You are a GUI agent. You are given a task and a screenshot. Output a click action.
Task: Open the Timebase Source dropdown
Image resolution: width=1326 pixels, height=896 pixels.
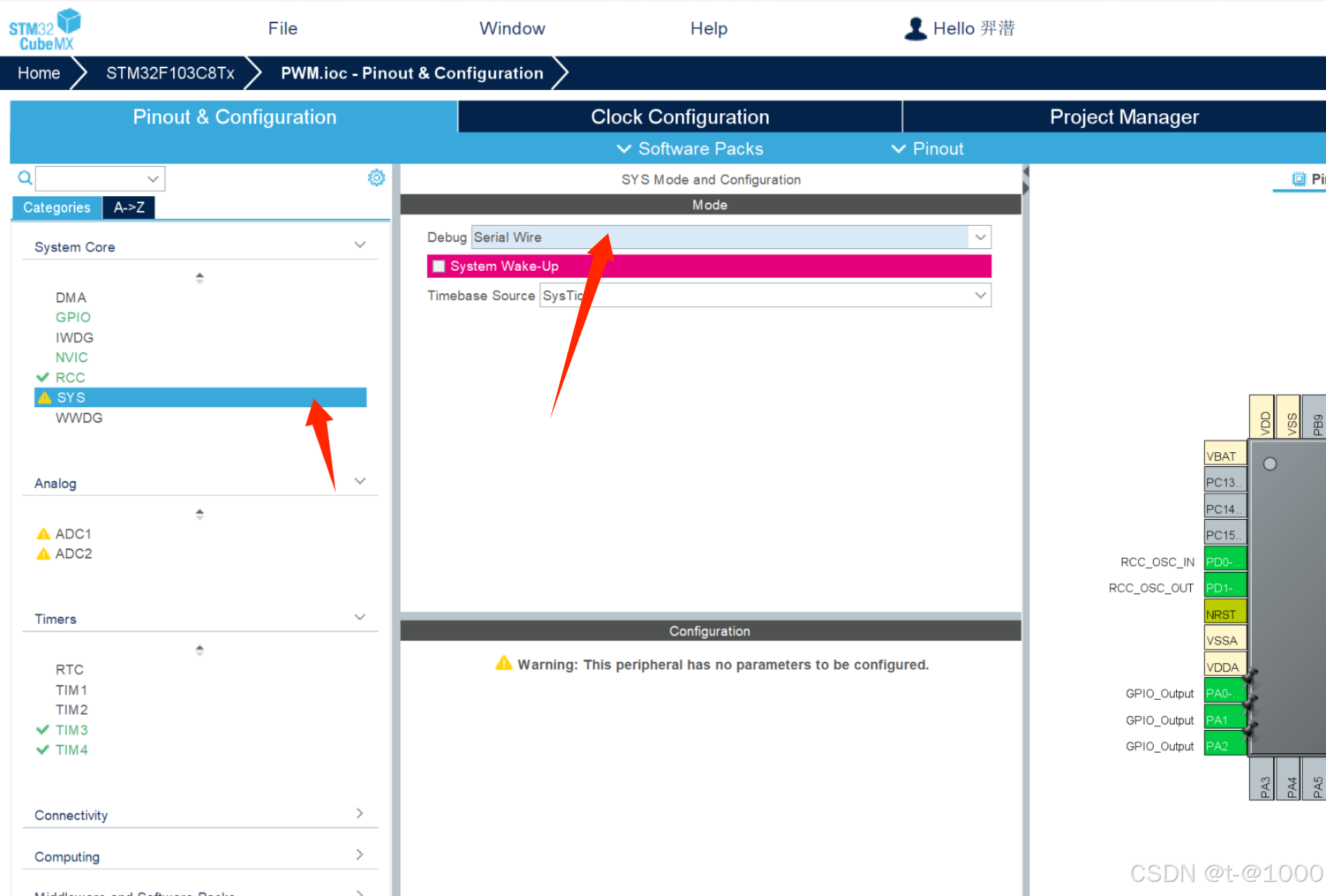pos(980,295)
